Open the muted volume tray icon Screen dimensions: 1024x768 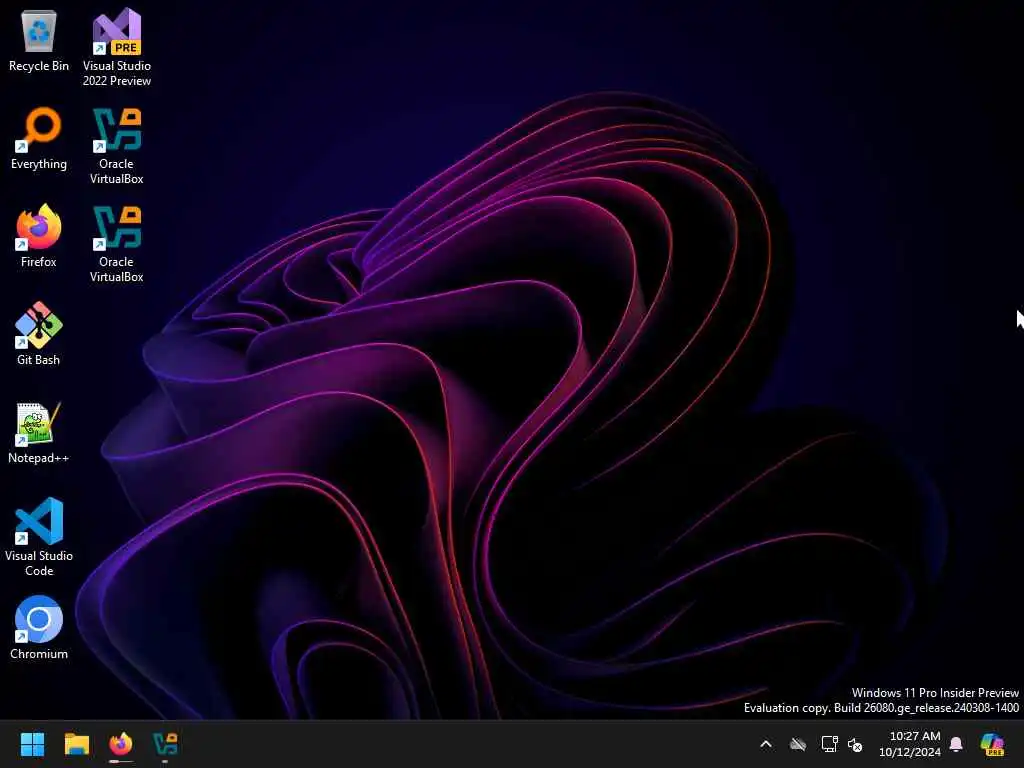tap(855, 744)
